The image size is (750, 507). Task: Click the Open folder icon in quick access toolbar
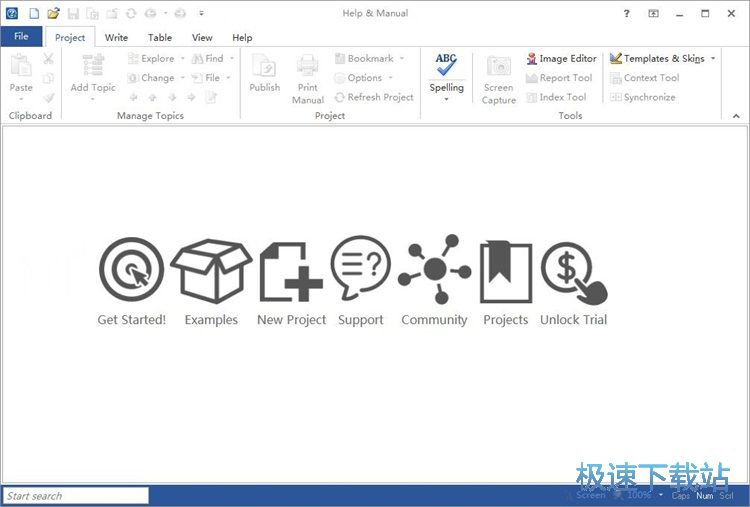(x=54, y=13)
